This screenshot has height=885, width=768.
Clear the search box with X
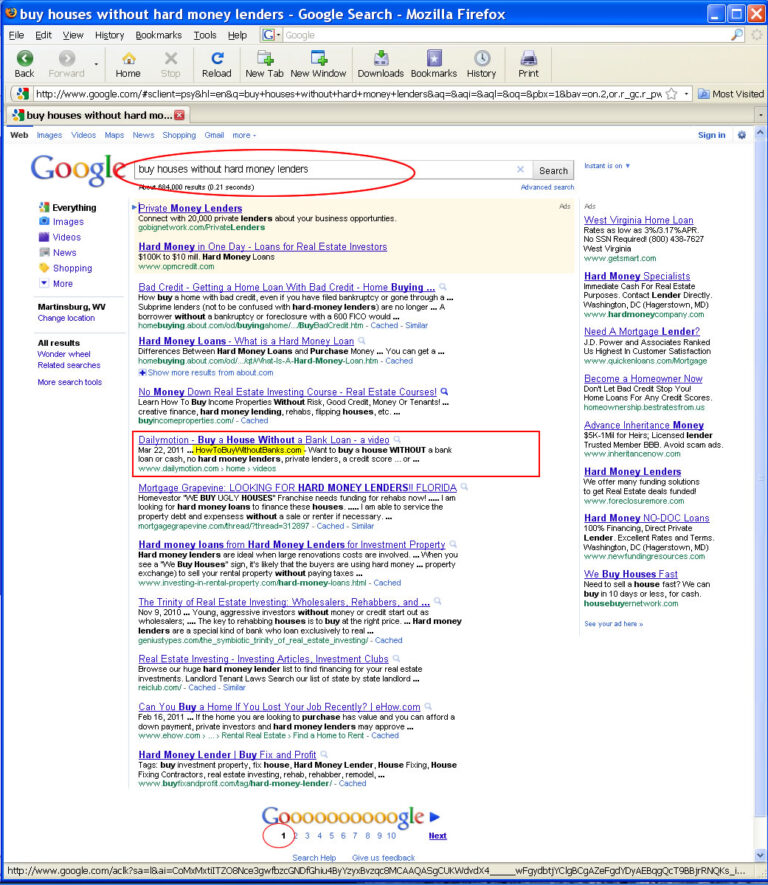[520, 169]
